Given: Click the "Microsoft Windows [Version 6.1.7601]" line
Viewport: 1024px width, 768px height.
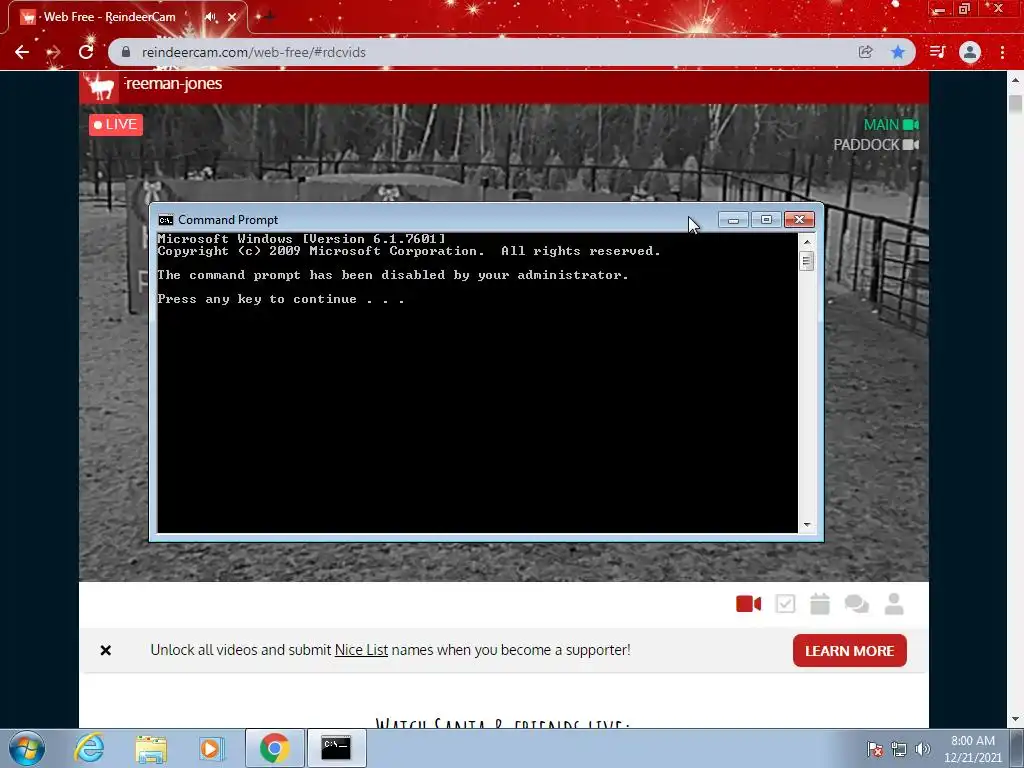Looking at the screenshot, I should pos(301,238).
